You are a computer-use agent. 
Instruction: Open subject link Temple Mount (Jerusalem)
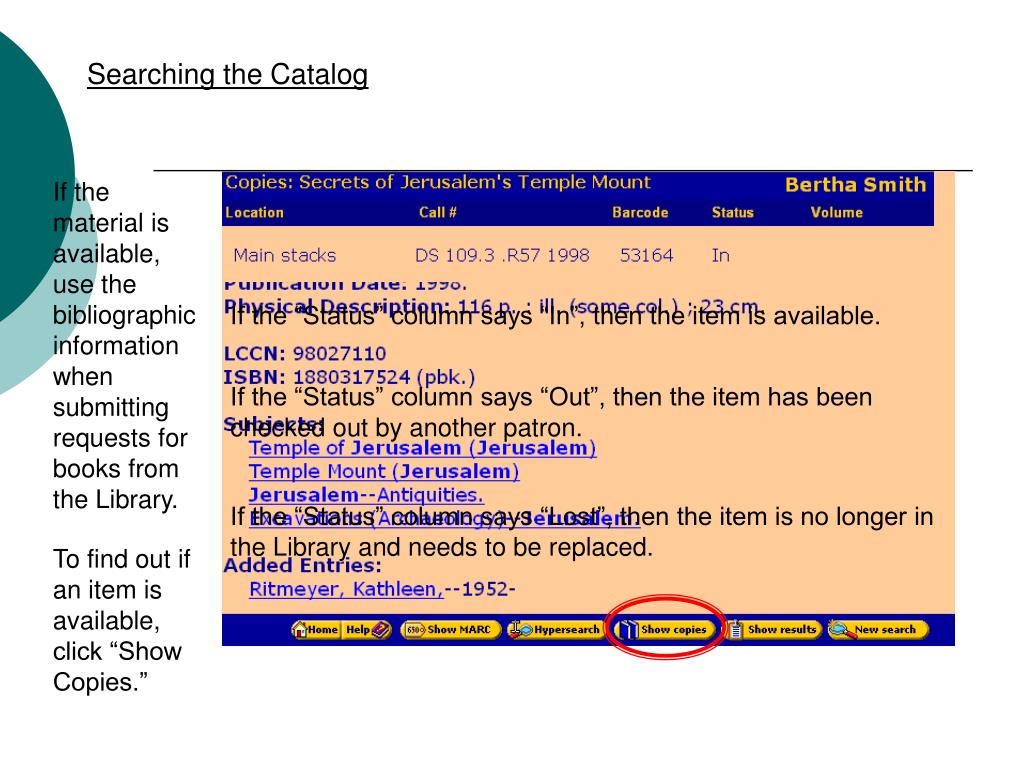pyautogui.click(x=384, y=472)
